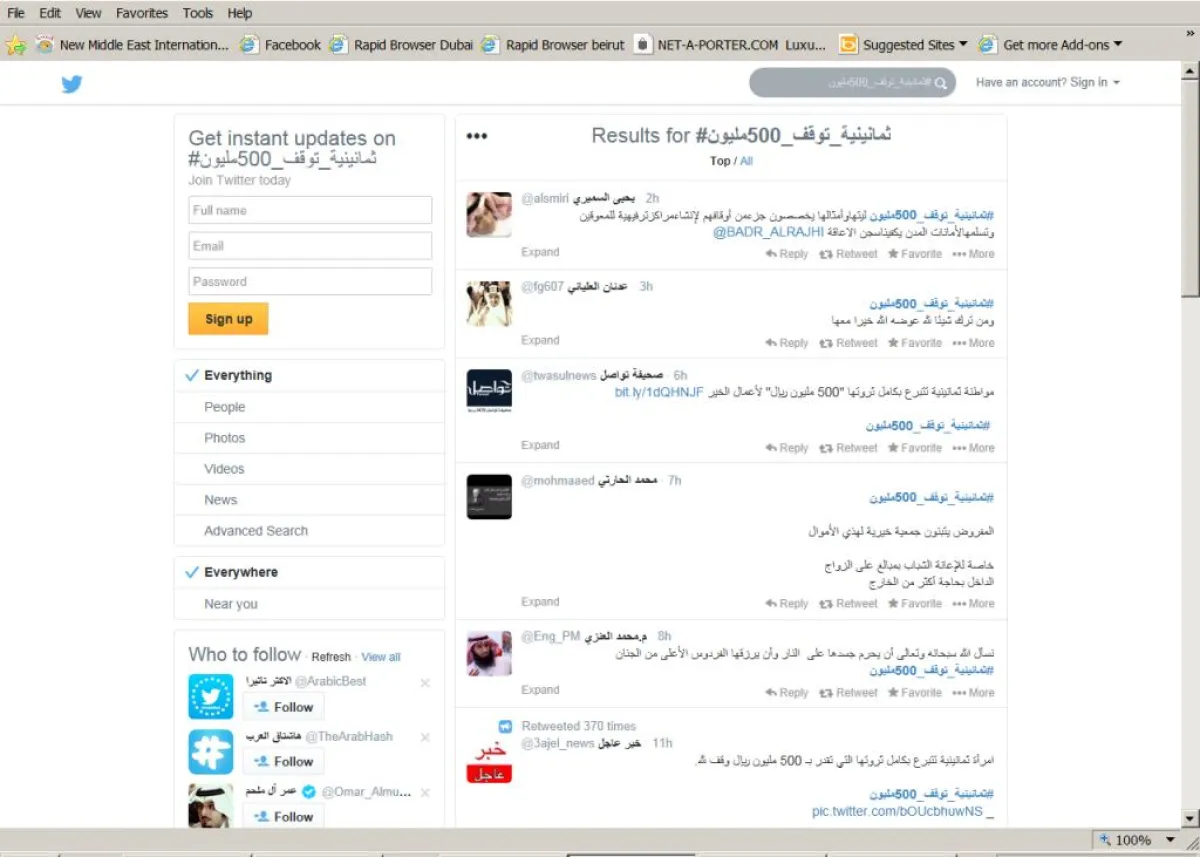Favorite the @fg607 tweet
This screenshot has width=1200, height=857.
(914, 343)
